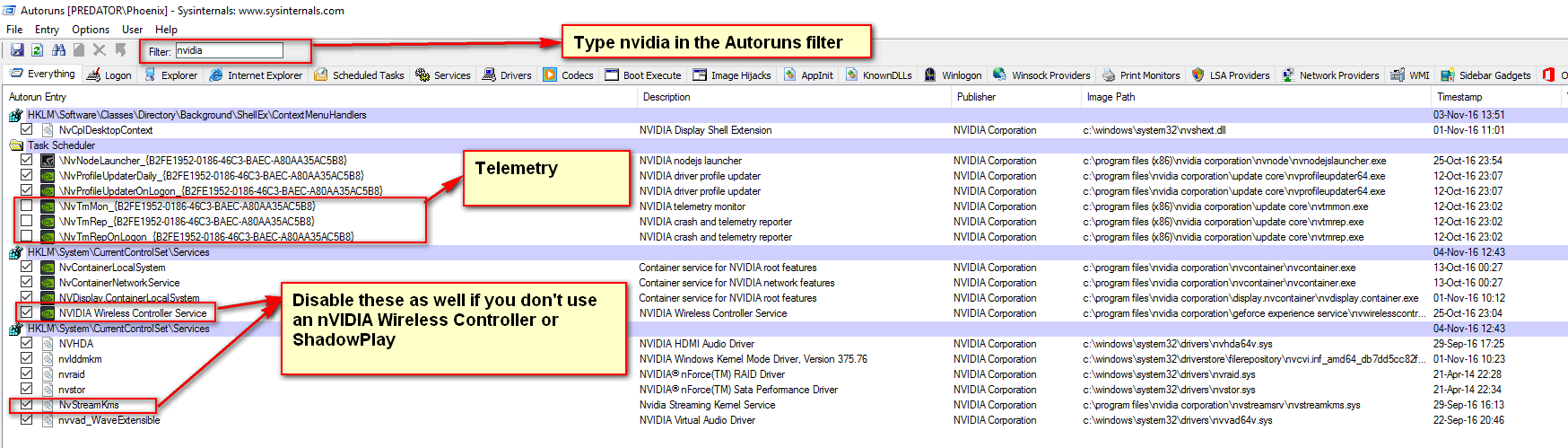The height and width of the screenshot is (448, 1568).
Task: Click the NvContainerLocalSystem NVIDIA icon
Action: click(x=48, y=268)
